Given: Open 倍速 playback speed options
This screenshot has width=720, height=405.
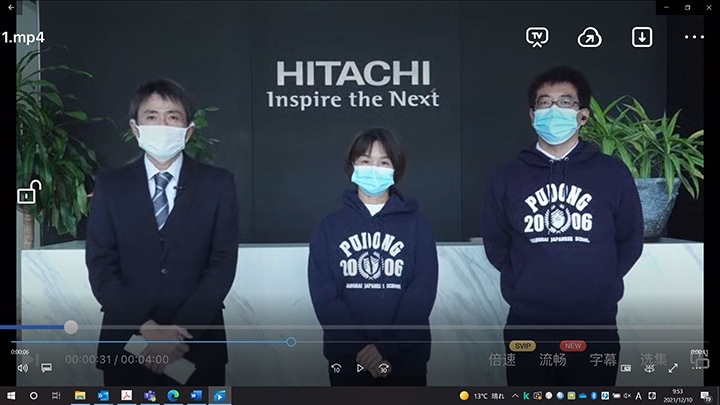Looking at the screenshot, I should [502, 359].
